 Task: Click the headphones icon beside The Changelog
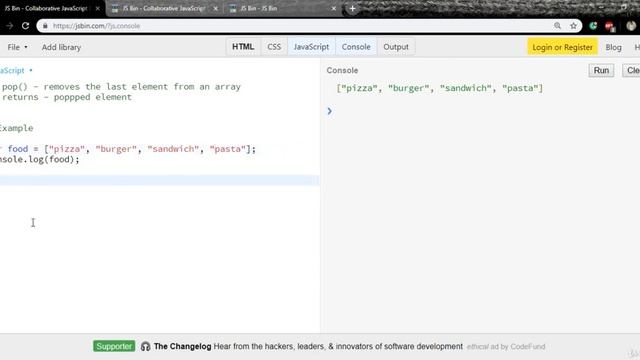145,347
